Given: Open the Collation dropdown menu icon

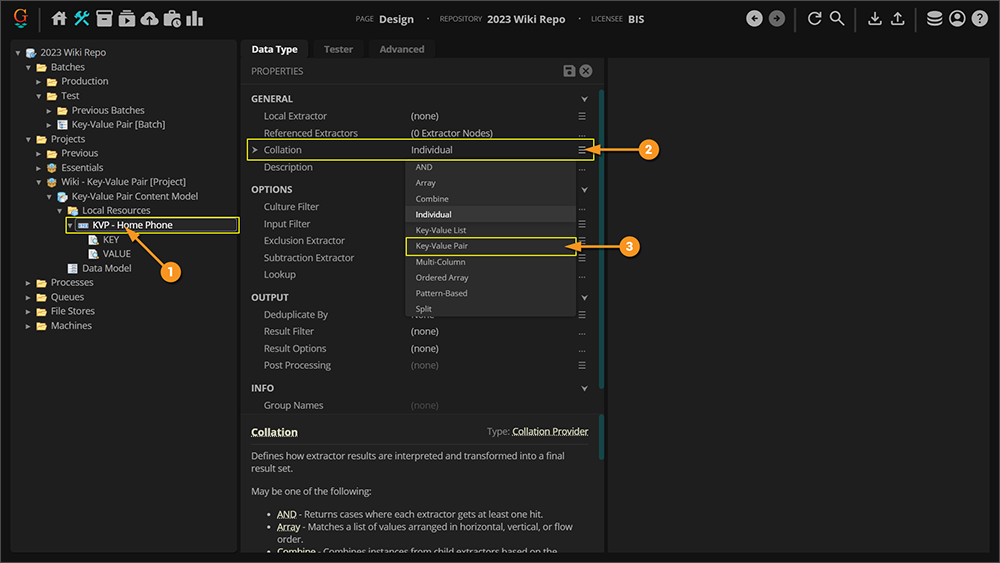Looking at the screenshot, I should (582, 150).
